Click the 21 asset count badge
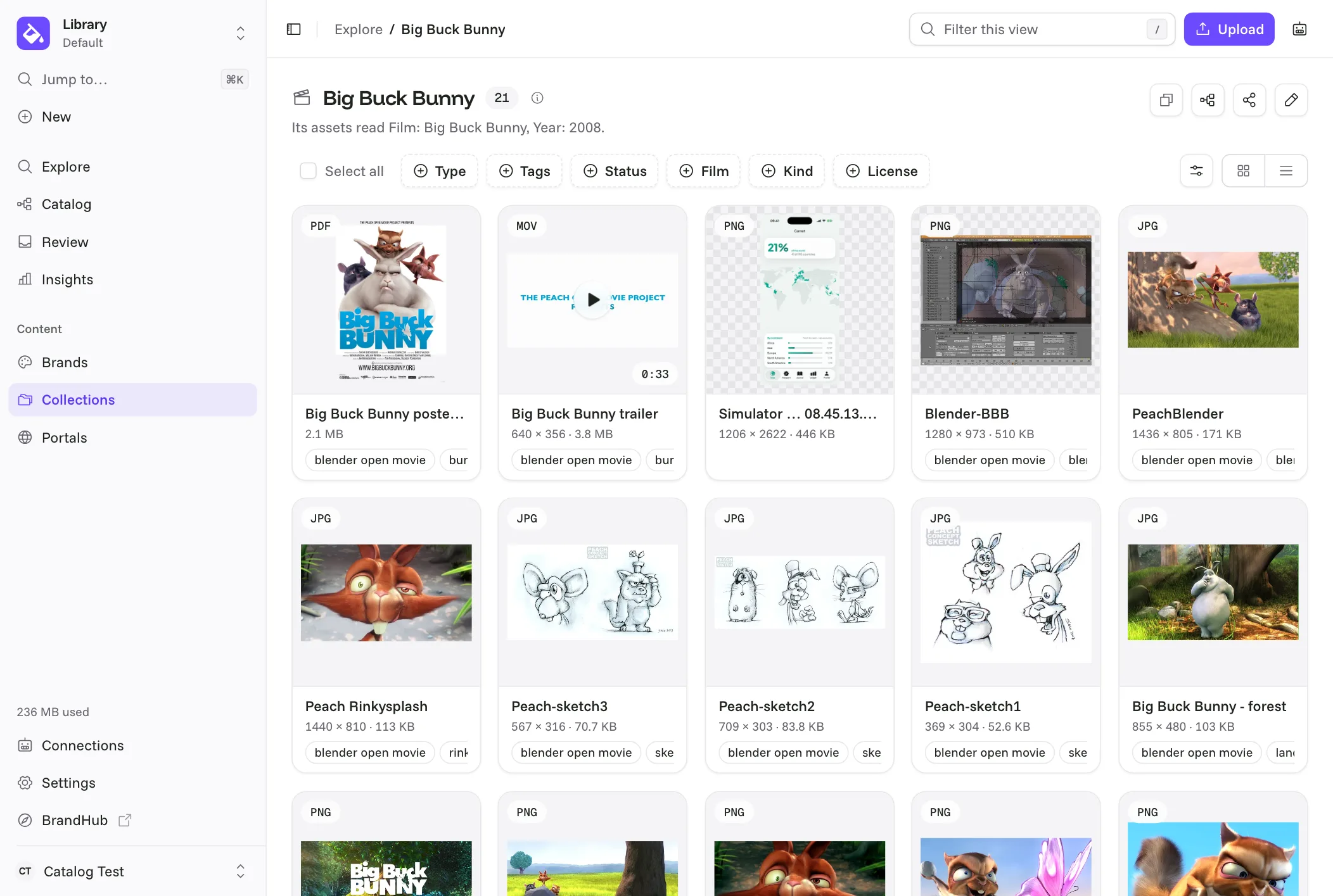1333x896 pixels. click(502, 98)
